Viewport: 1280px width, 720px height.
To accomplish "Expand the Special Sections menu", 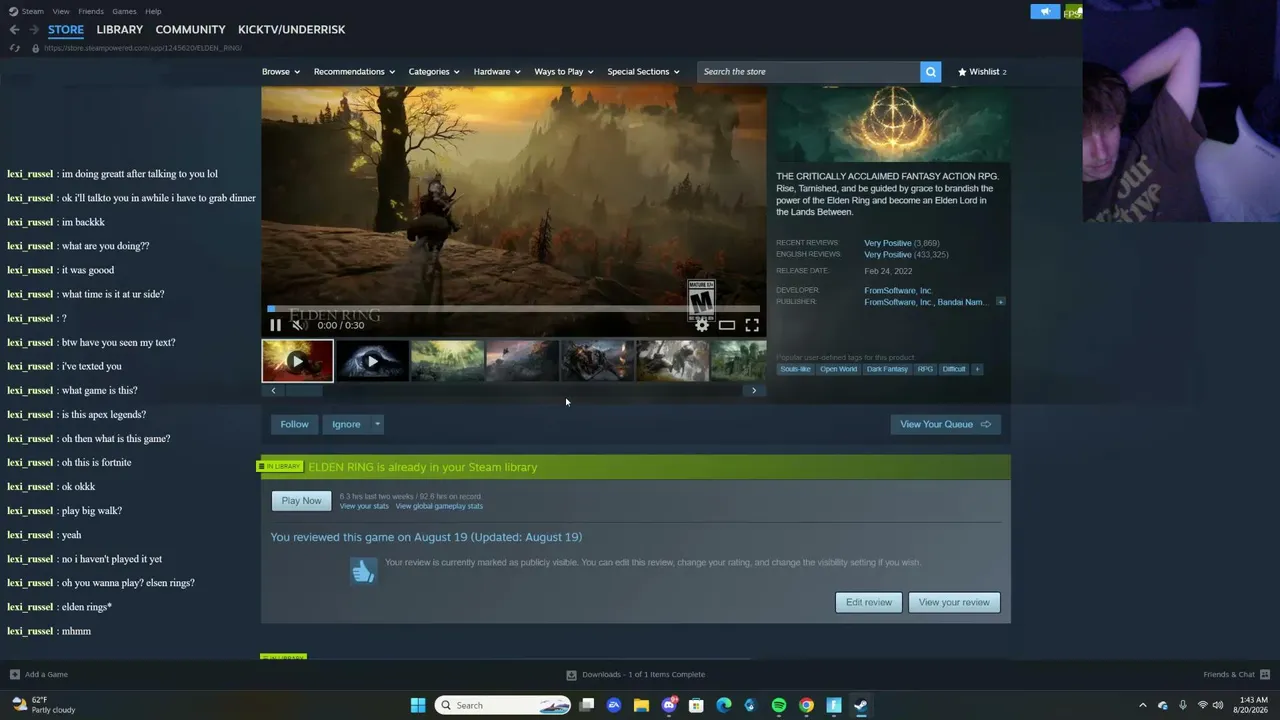I will click(x=643, y=72).
